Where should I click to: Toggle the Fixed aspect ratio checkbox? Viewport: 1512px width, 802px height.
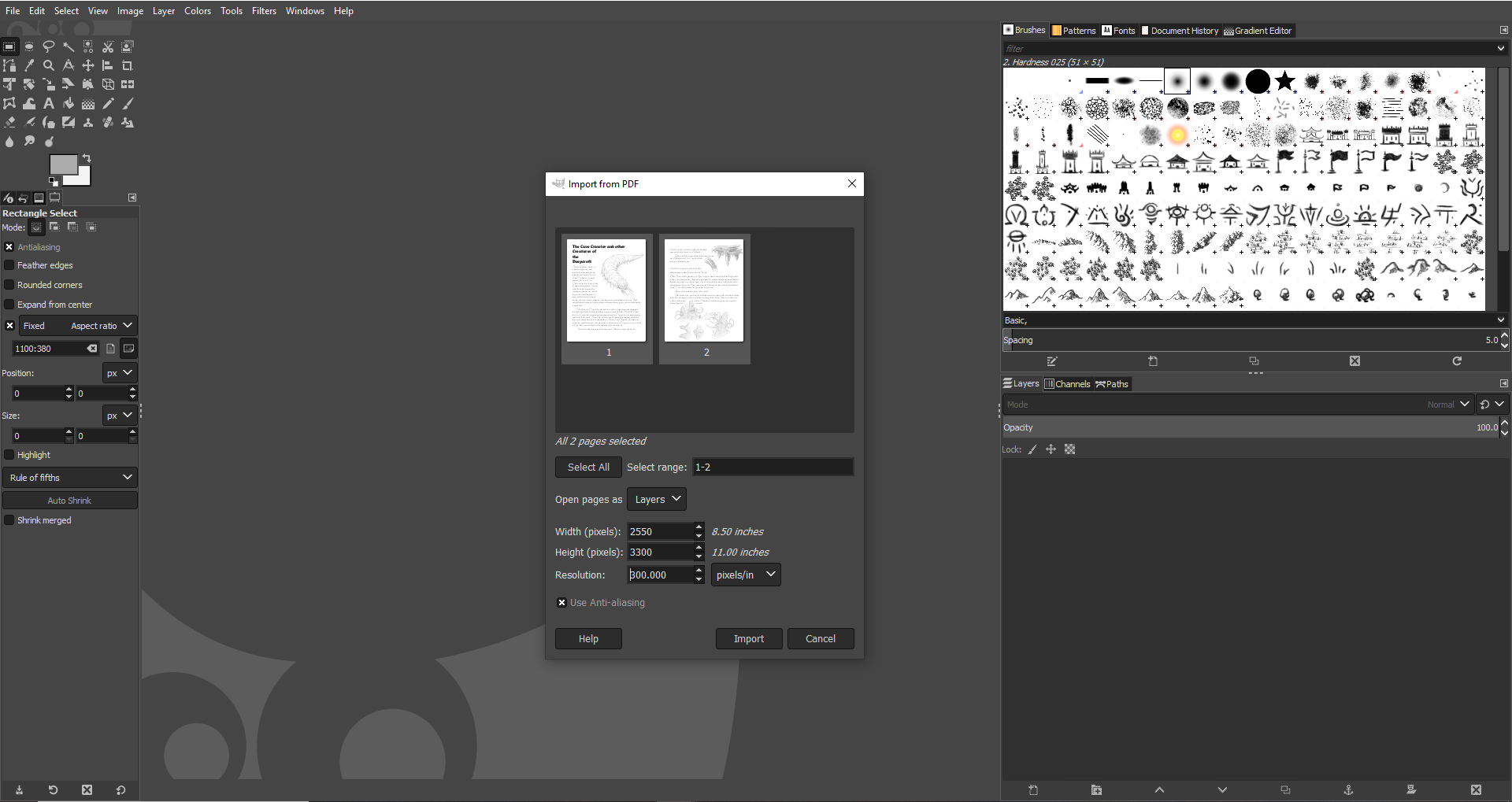(9, 326)
